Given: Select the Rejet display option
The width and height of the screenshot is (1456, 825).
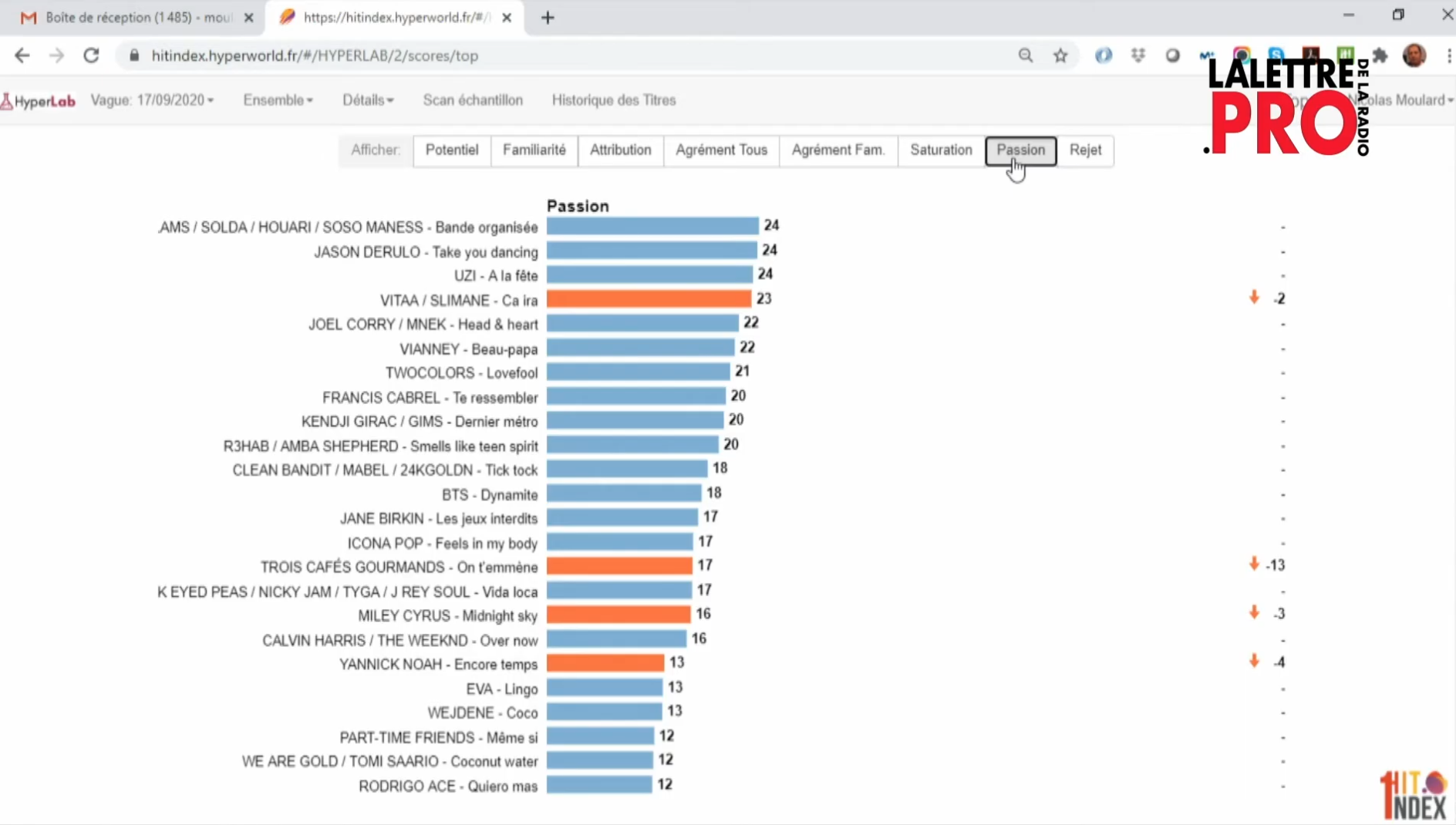Looking at the screenshot, I should pyautogui.click(x=1084, y=150).
